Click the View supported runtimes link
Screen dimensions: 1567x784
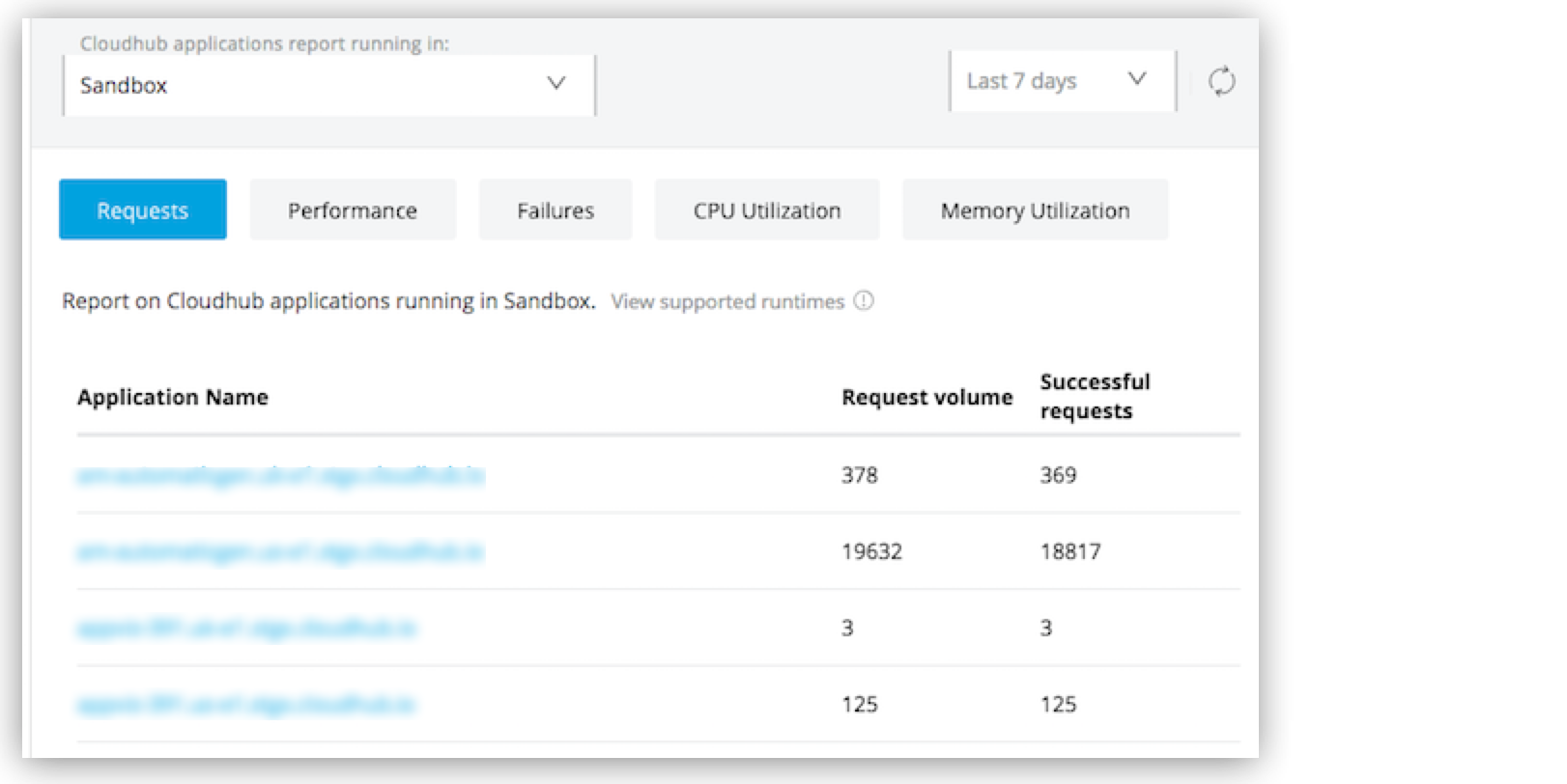pyautogui.click(x=727, y=301)
